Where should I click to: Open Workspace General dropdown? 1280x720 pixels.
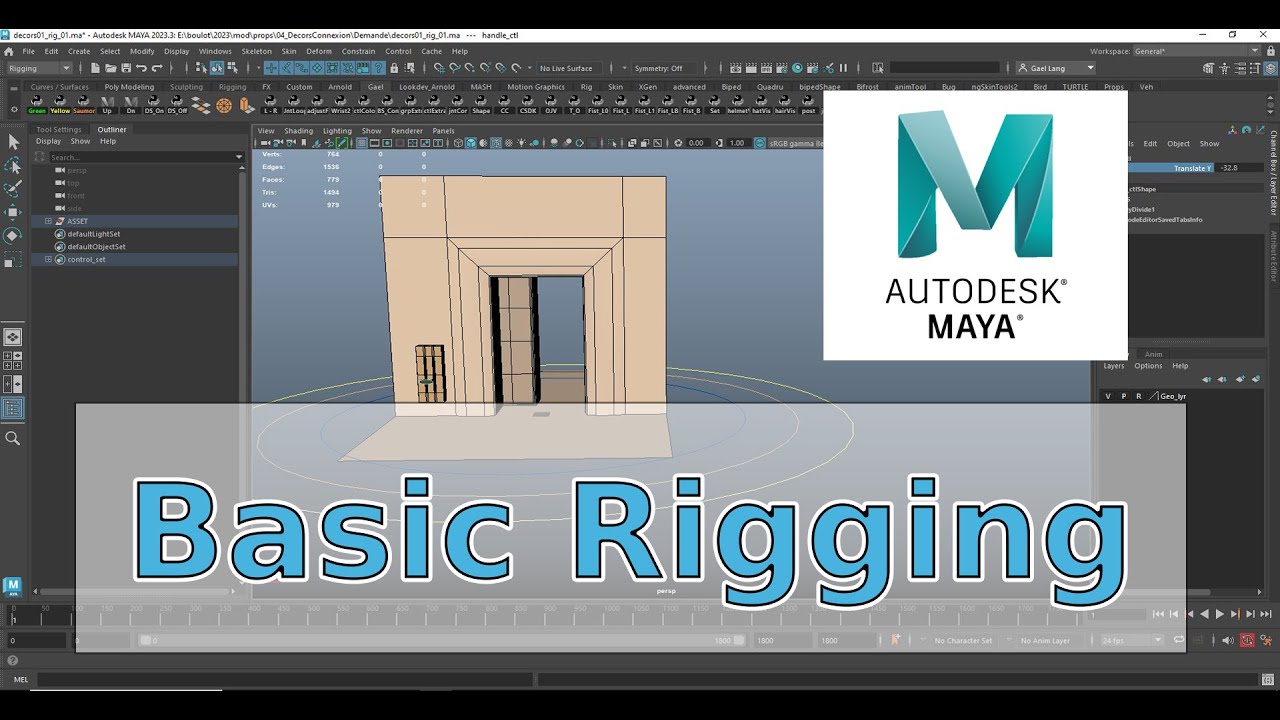pos(1196,51)
